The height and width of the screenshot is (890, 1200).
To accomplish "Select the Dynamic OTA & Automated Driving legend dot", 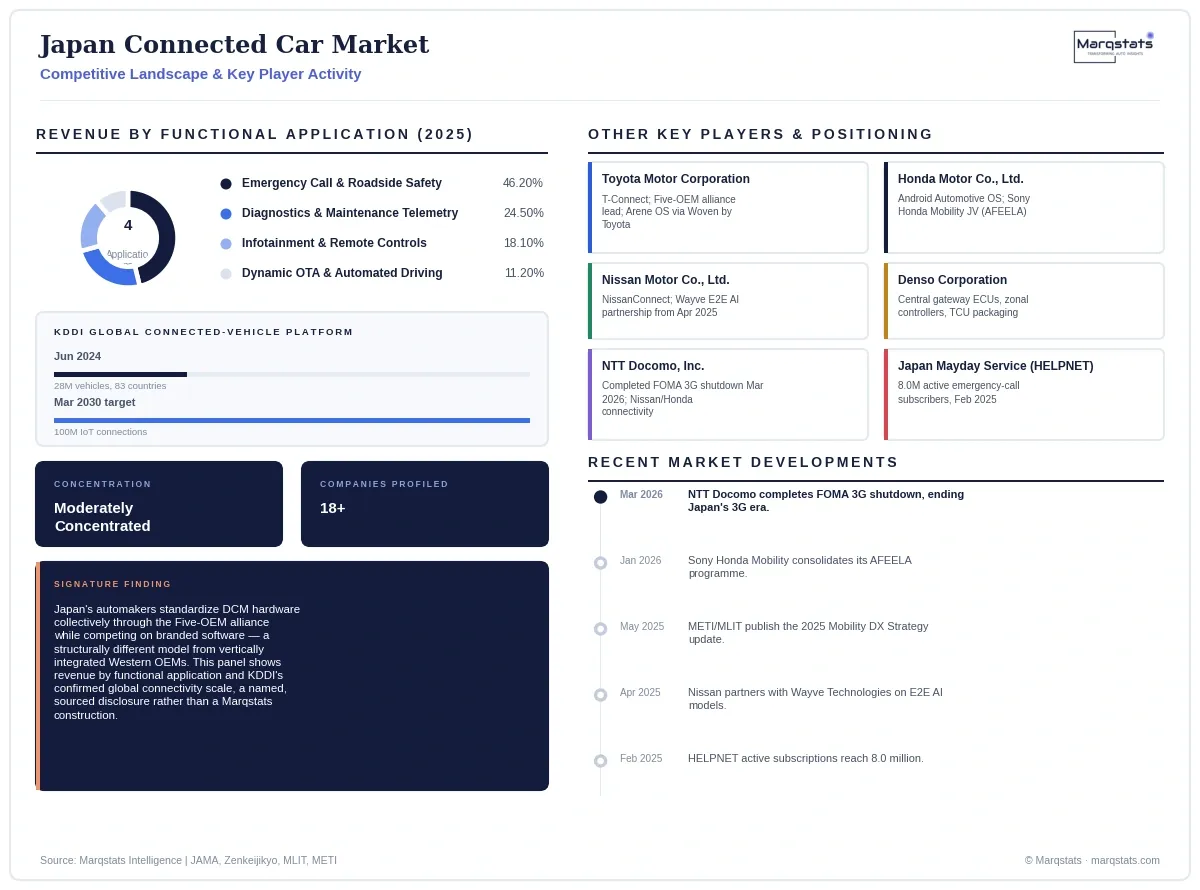I will pos(226,274).
